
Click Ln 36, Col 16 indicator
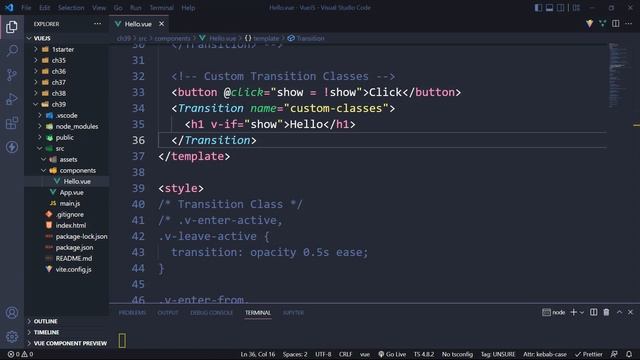pos(258,354)
